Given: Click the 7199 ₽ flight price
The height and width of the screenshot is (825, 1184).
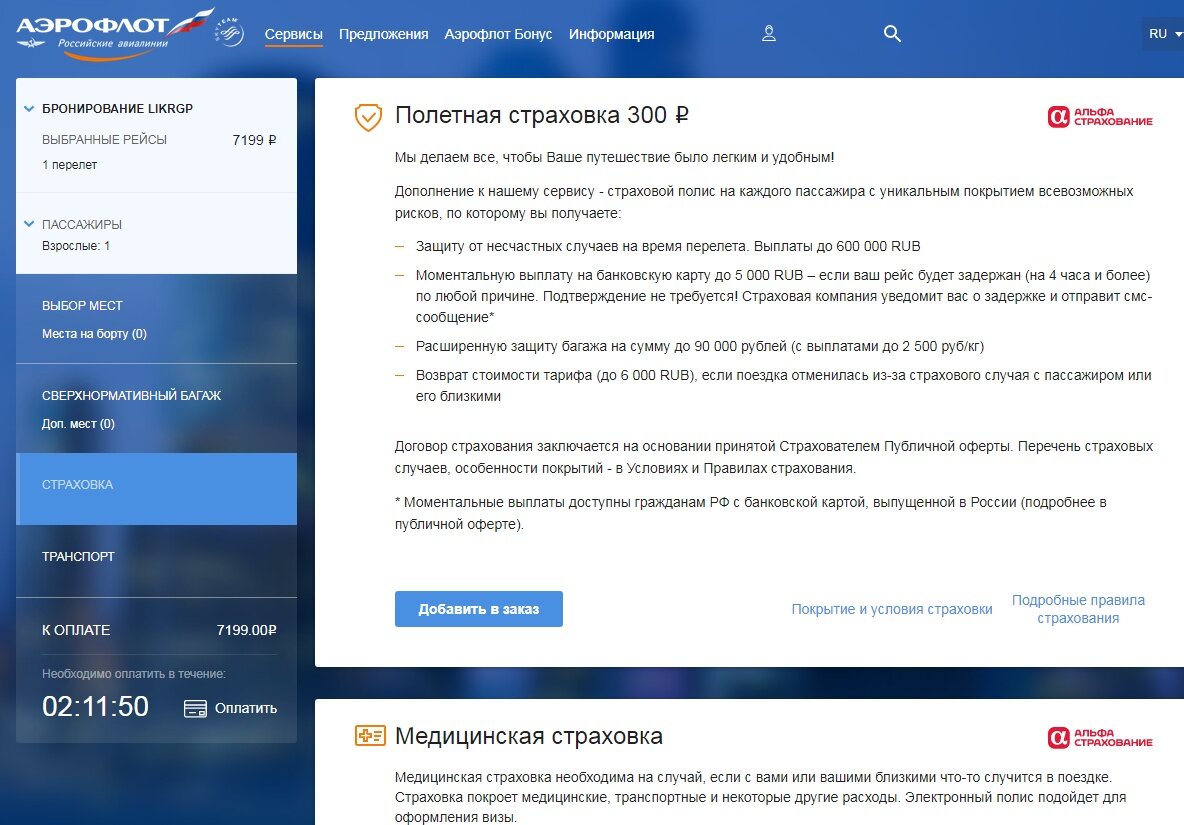Looking at the screenshot, I should tap(254, 140).
